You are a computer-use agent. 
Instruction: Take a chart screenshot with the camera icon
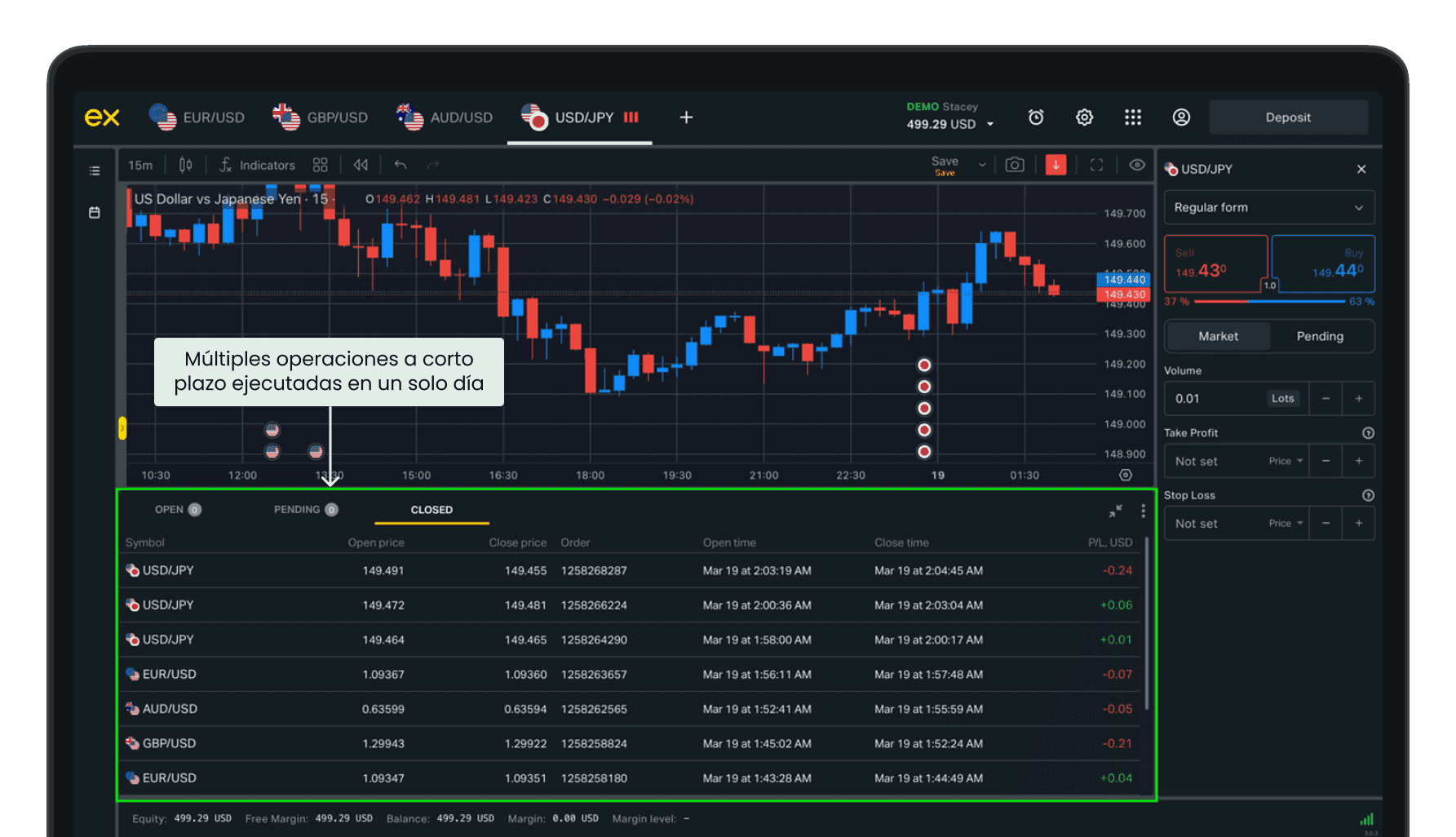pyautogui.click(x=1014, y=165)
